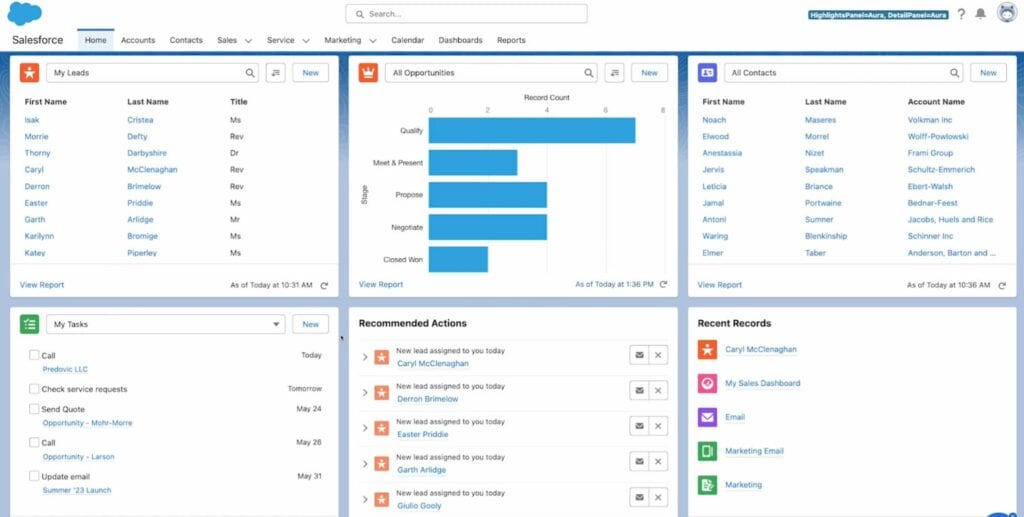This screenshot has width=1024, height=517.
Task: Refresh the My Leads report
Action: (324, 285)
